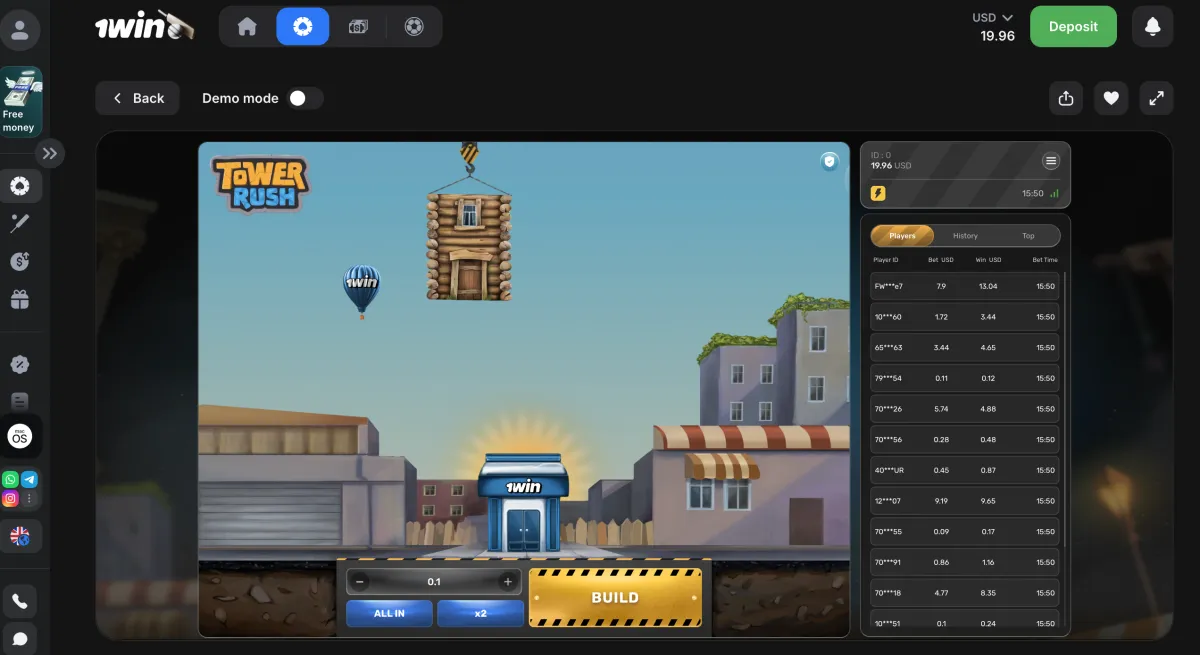The width and height of the screenshot is (1200, 655).
Task: Open language selector with UK flag
Action: pyautogui.click(x=19, y=536)
